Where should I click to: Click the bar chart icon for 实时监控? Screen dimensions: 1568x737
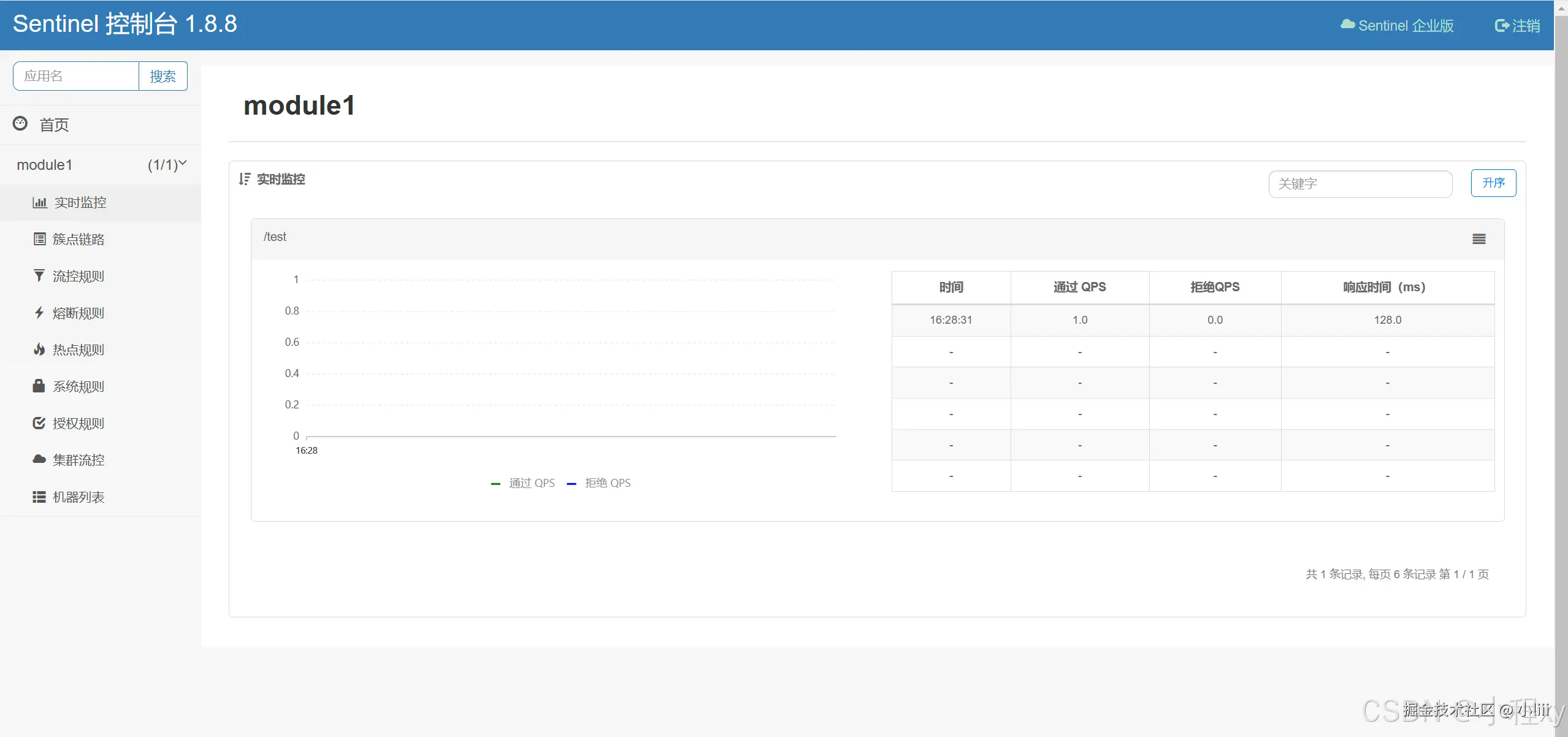point(39,203)
